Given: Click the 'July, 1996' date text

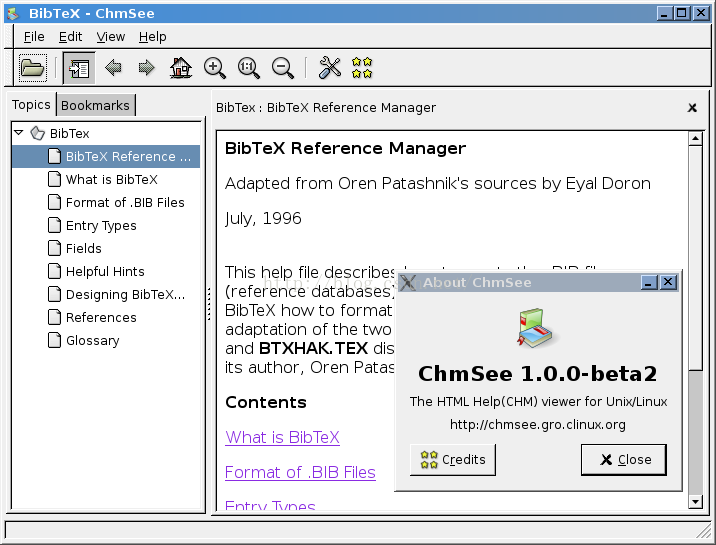Looking at the screenshot, I should pyautogui.click(x=263, y=218).
